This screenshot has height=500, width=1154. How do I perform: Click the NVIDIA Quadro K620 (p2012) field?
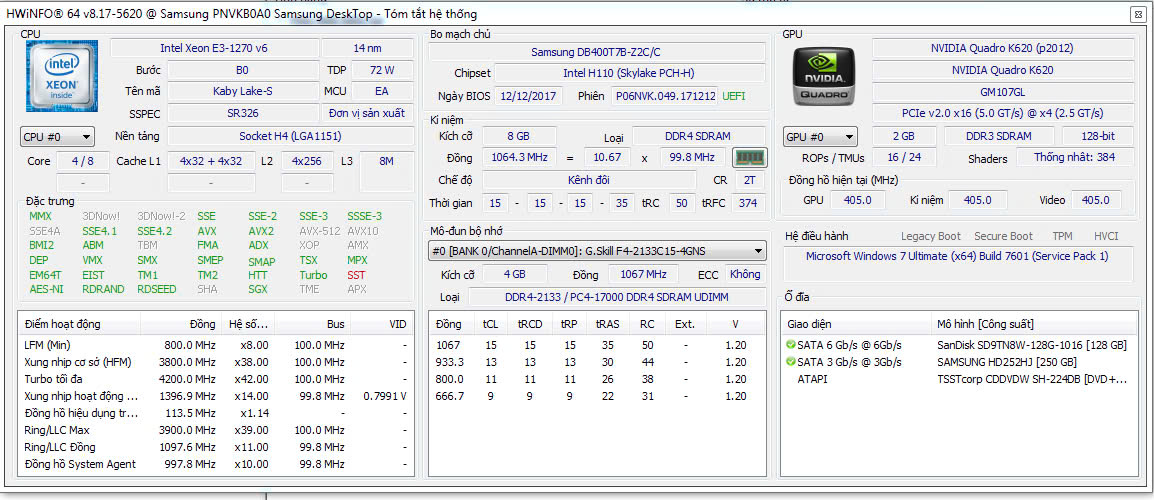click(x=1002, y=48)
